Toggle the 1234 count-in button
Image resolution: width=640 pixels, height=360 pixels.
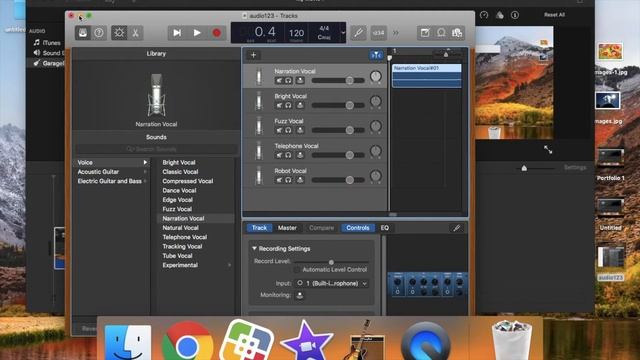[378, 33]
